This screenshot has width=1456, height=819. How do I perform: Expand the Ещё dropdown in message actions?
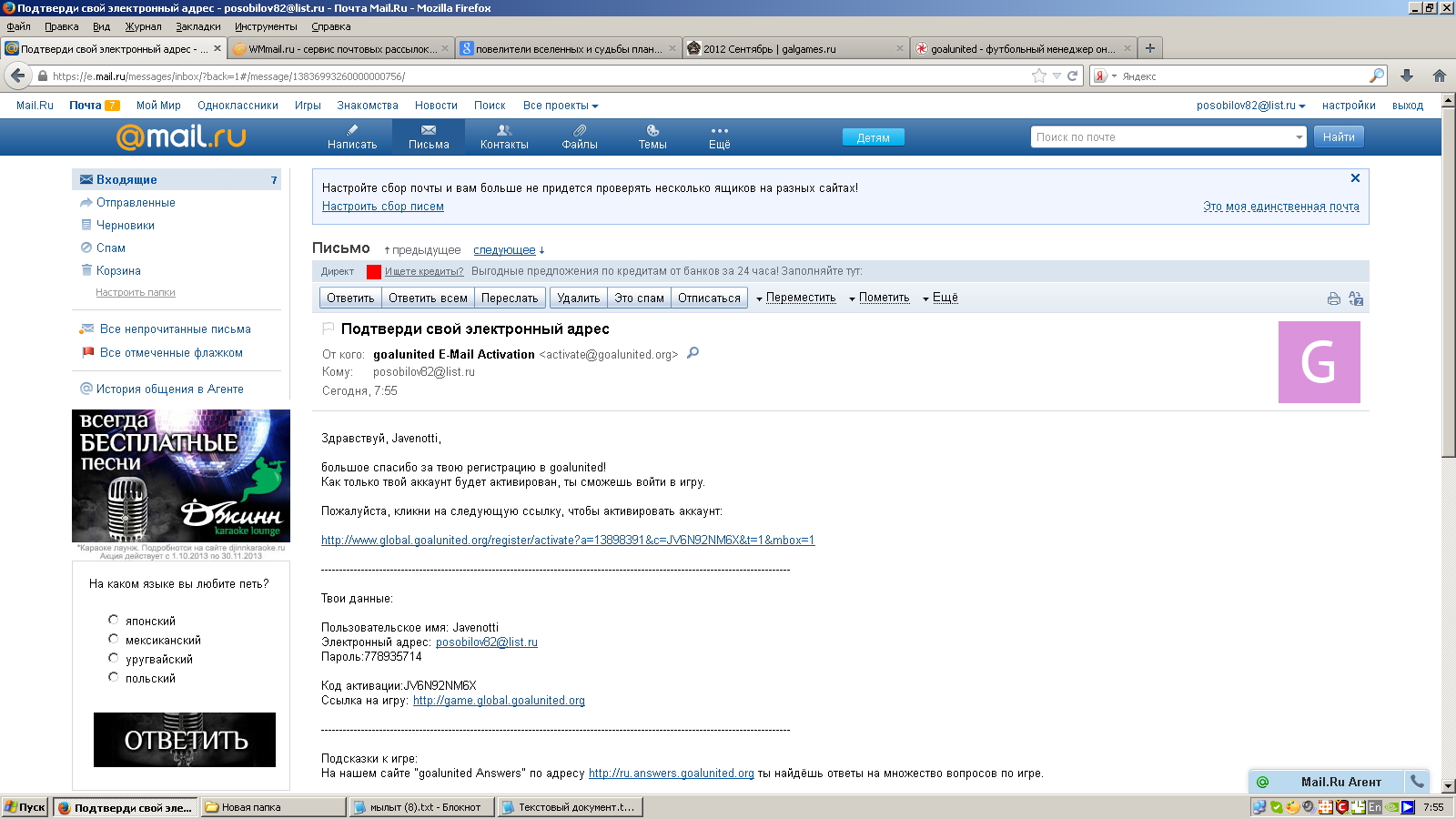pos(940,298)
